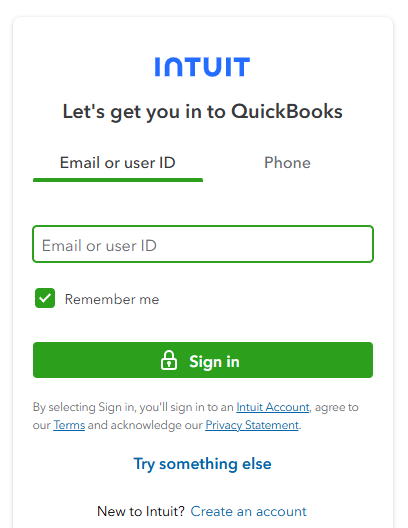Image resolution: width=408 pixels, height=528 pixels.
Task: Open the Terms link
Action: pos(69,425)
